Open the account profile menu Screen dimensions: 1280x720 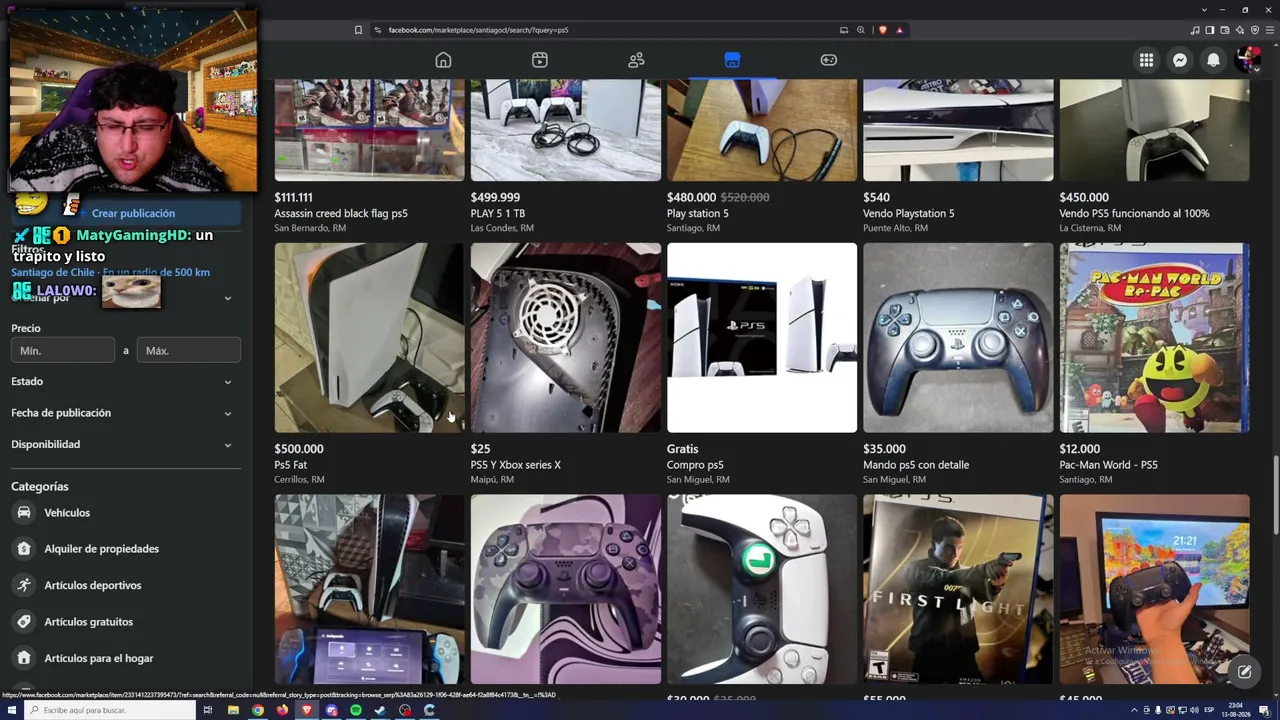(x=1247, y=60)
